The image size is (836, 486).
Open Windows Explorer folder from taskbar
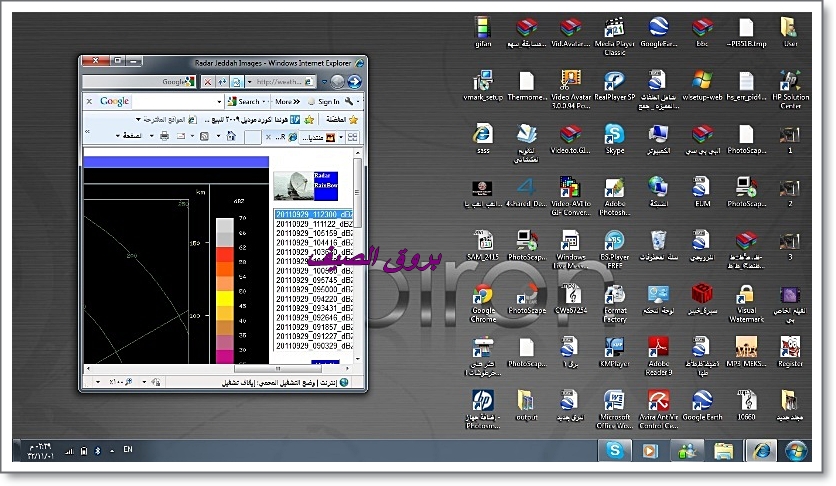[x=724, y=451]
